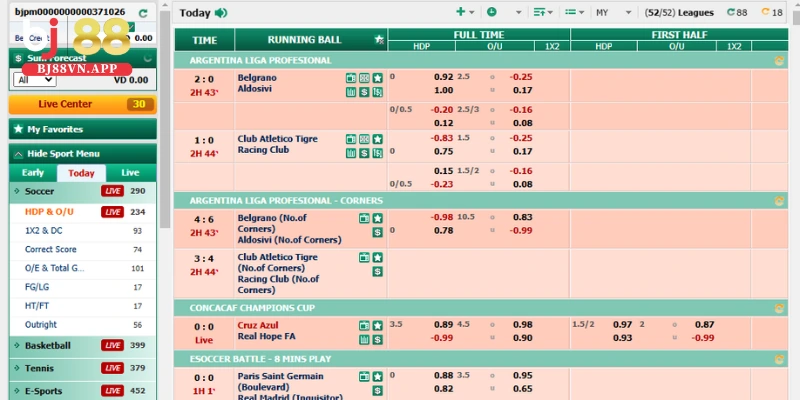Toggle favorite star for Club Atletico Tigre match

[x=378, y=139]
